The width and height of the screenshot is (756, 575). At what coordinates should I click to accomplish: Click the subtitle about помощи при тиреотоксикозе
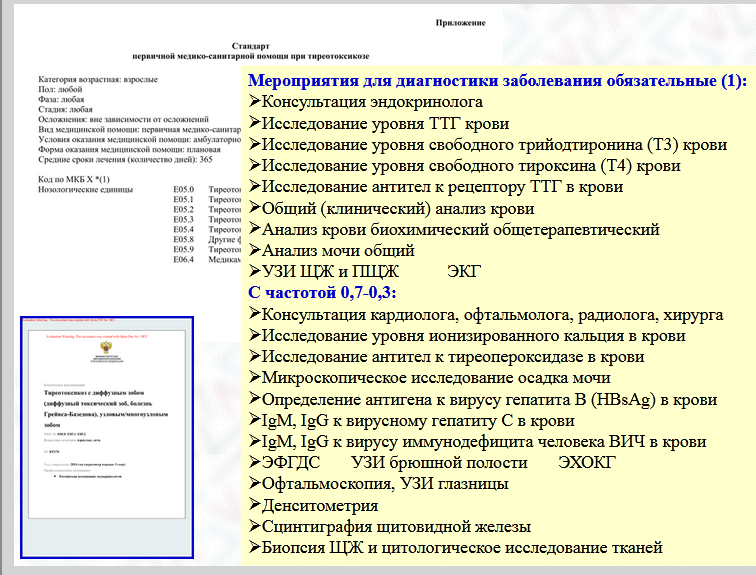pos(251,56)
